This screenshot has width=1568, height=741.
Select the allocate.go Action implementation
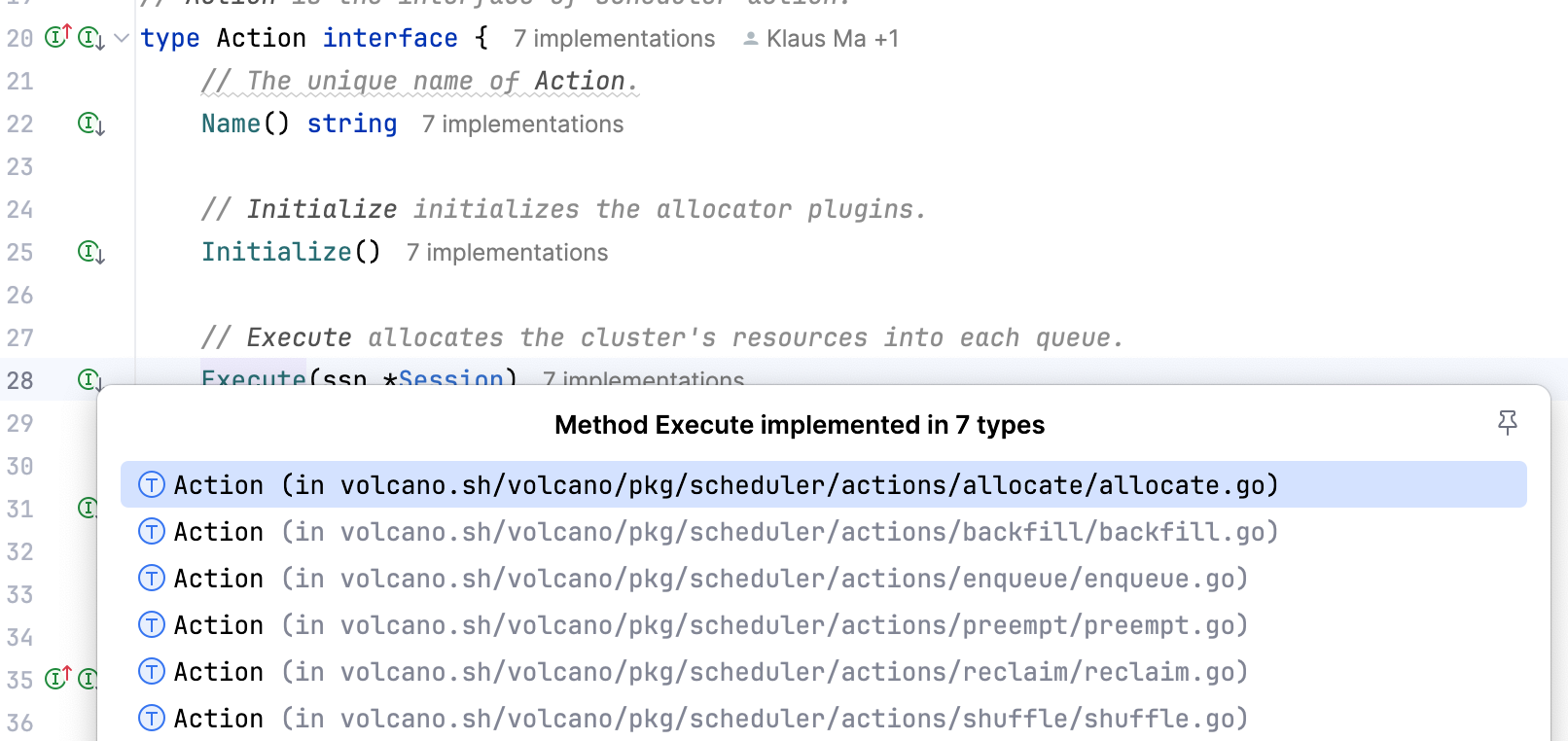coord(725,484)
